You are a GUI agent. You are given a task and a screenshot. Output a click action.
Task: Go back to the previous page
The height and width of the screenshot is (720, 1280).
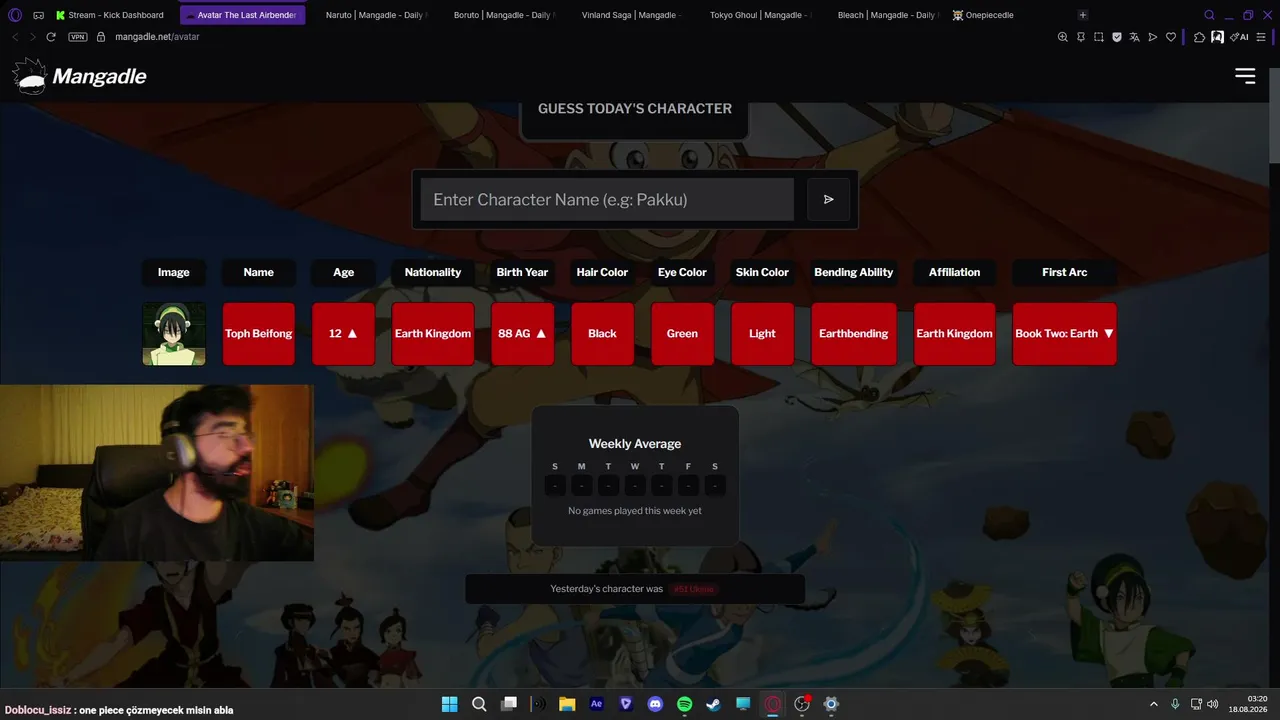15,37
